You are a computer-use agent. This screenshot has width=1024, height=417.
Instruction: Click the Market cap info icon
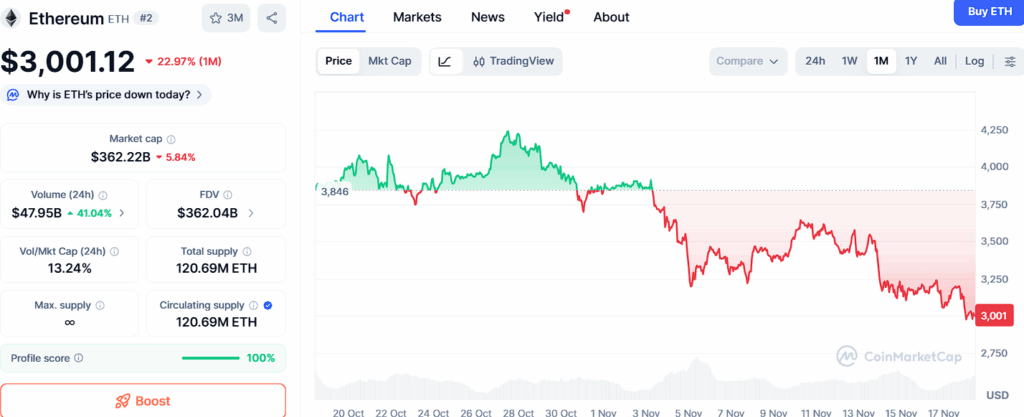click(171, 140)
